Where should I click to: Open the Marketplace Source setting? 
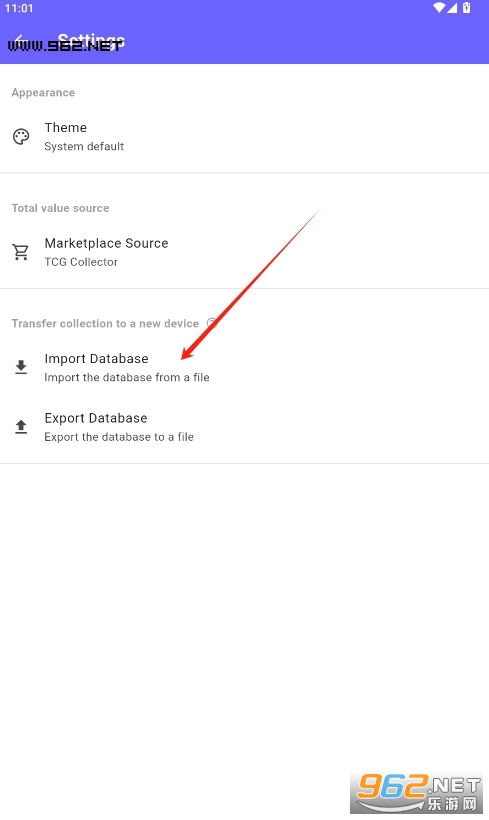tap(244, 252)
